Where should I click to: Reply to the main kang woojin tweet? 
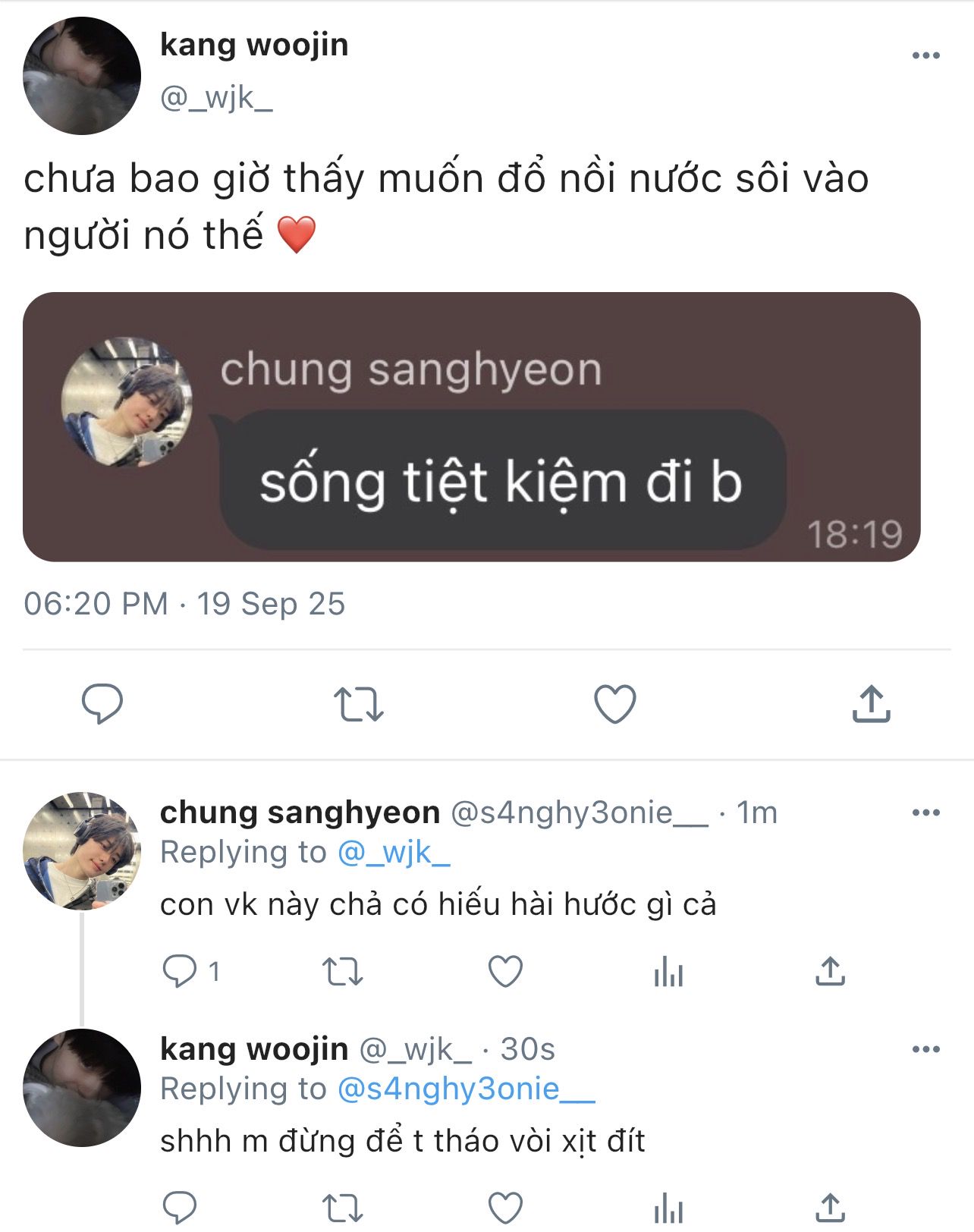point(102,704)
